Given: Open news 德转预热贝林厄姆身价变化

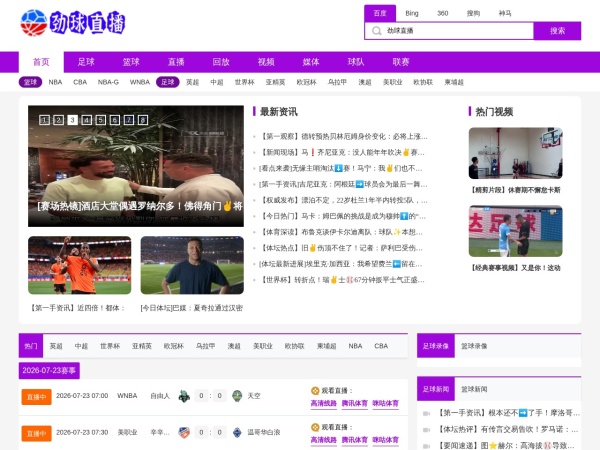Looking at the screenshot, I should pos(344,137).
